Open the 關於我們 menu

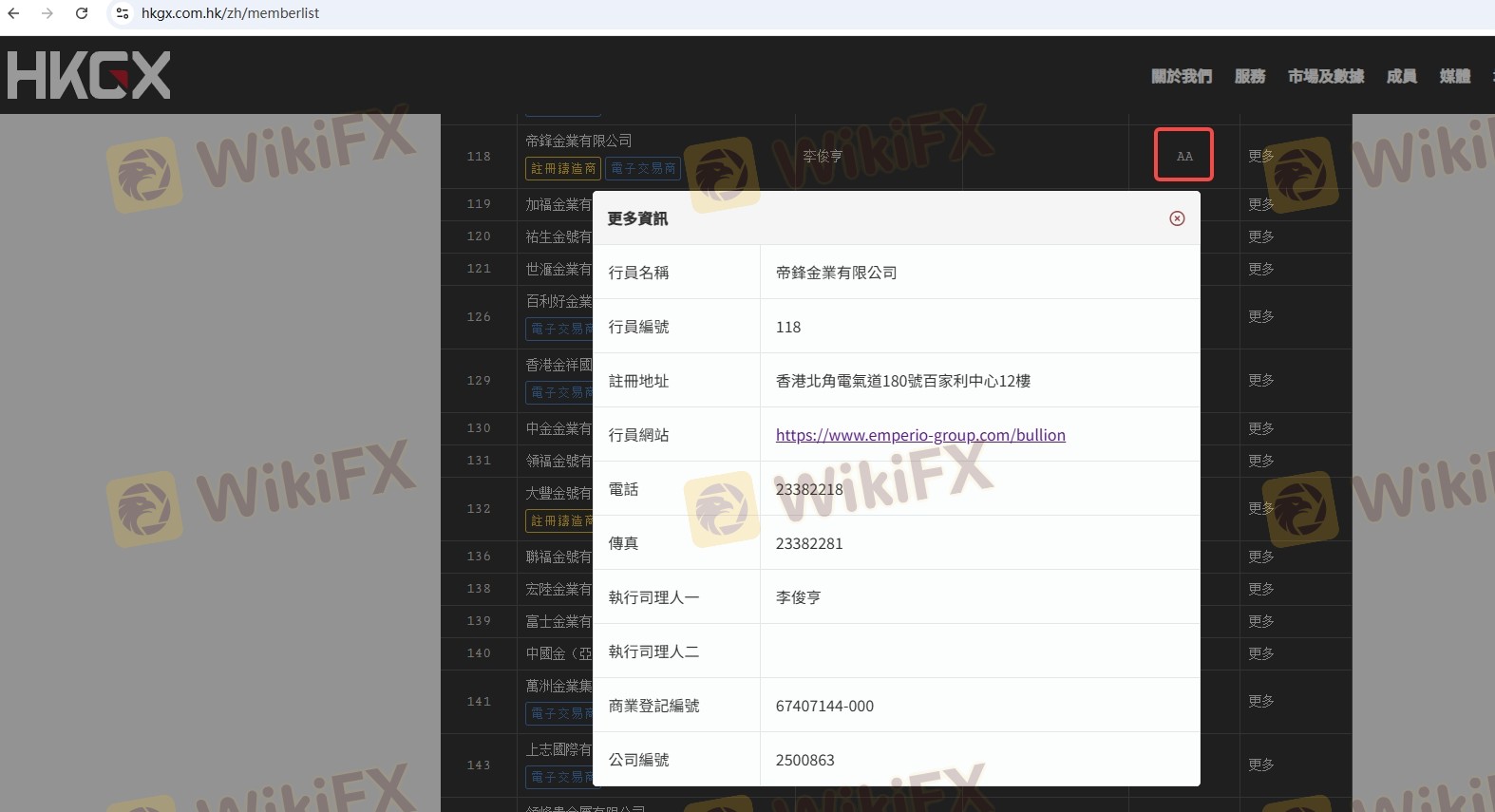[1181, 76]
